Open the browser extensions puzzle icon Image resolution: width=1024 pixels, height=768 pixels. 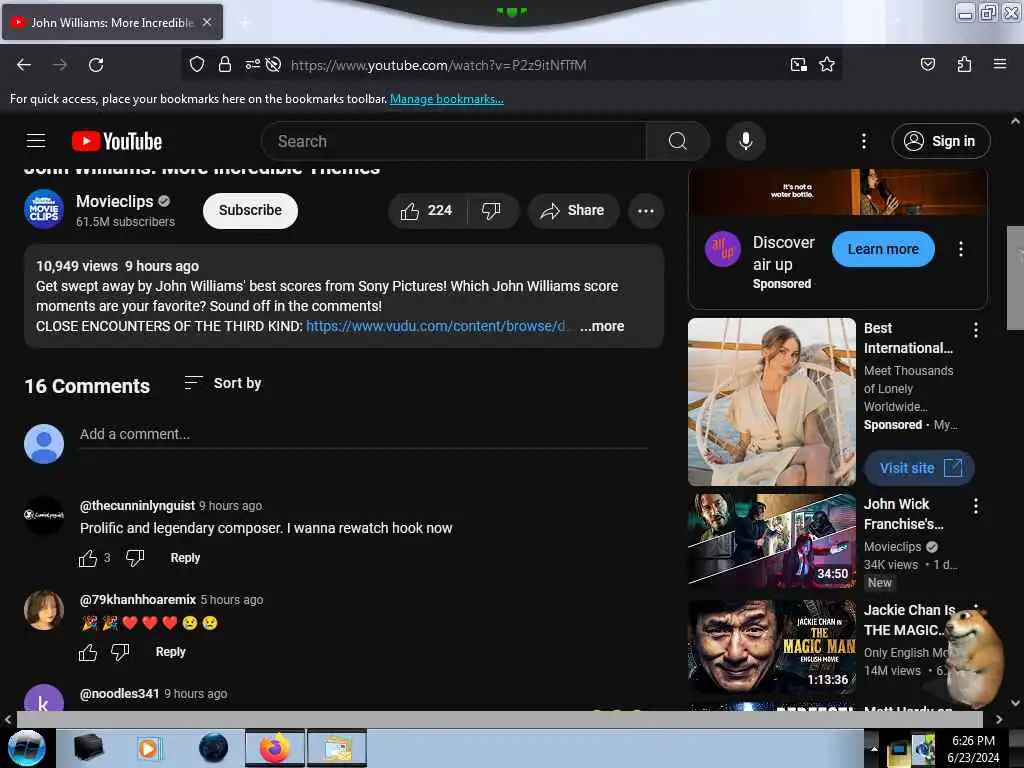pyautogui.click(x=964, y=65)
